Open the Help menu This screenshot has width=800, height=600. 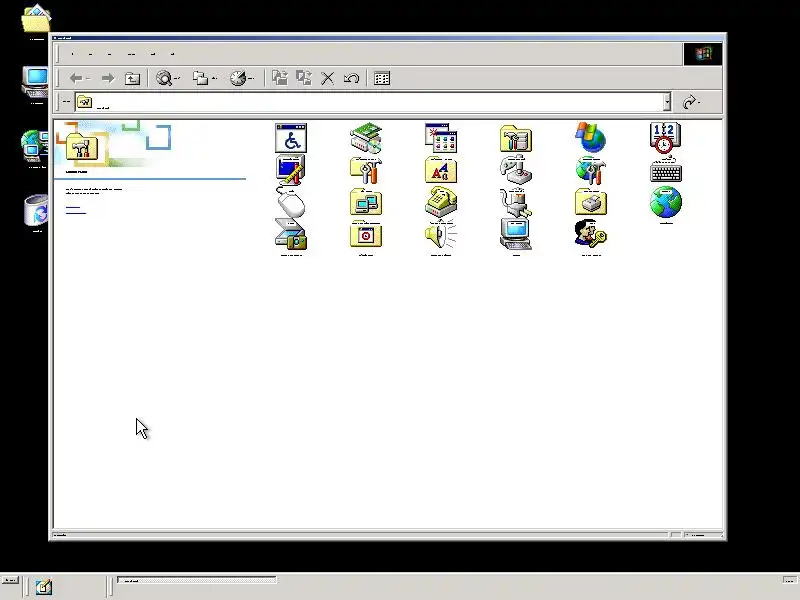point(172,54)
